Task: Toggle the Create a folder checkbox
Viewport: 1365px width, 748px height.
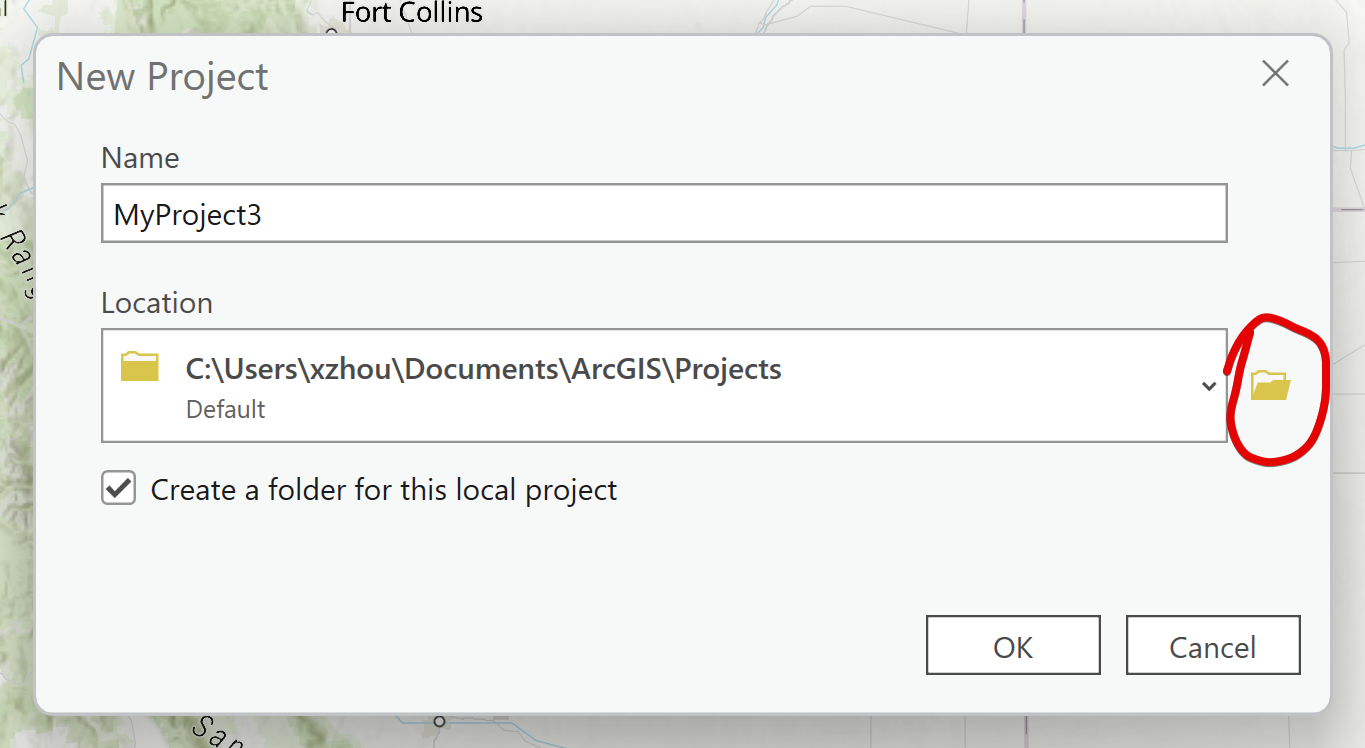Action: (119, 489)
